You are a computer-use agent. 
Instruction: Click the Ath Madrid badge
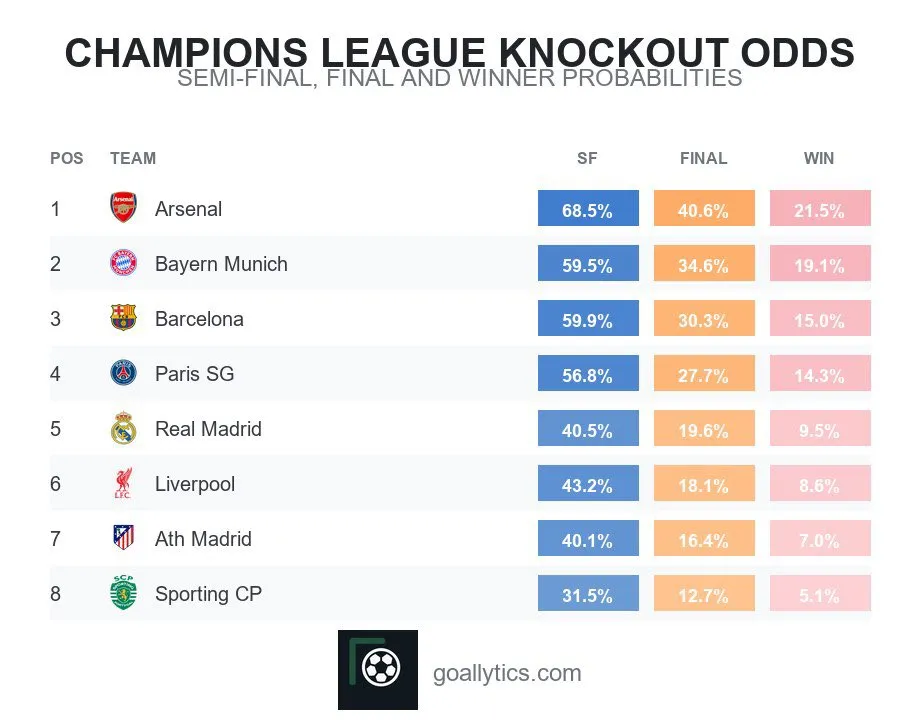click(123, 538)
